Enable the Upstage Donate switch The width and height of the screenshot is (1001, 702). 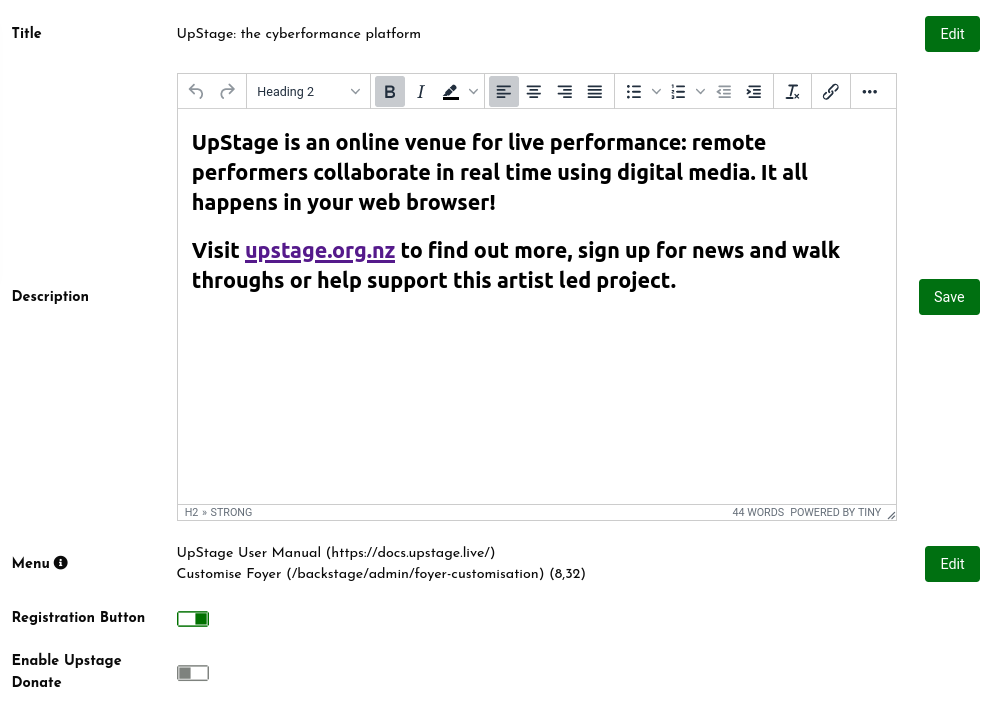(x=193, y=673)
